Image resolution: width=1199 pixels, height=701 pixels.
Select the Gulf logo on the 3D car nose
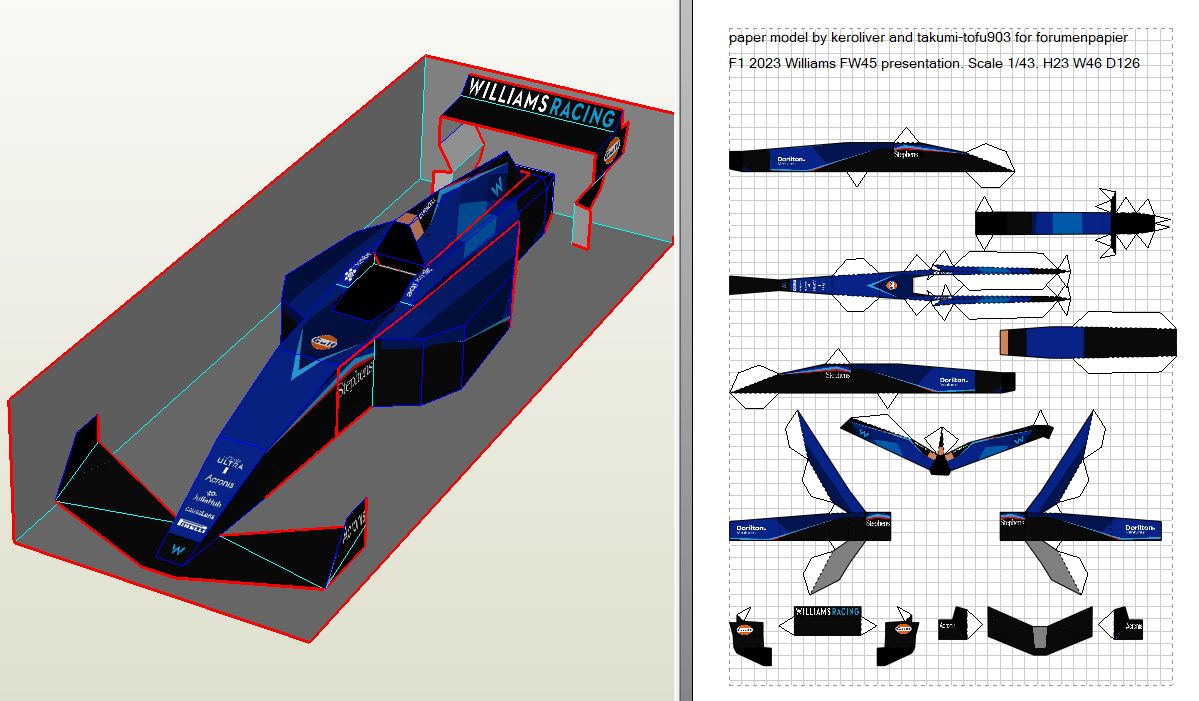tap(324, 342)
